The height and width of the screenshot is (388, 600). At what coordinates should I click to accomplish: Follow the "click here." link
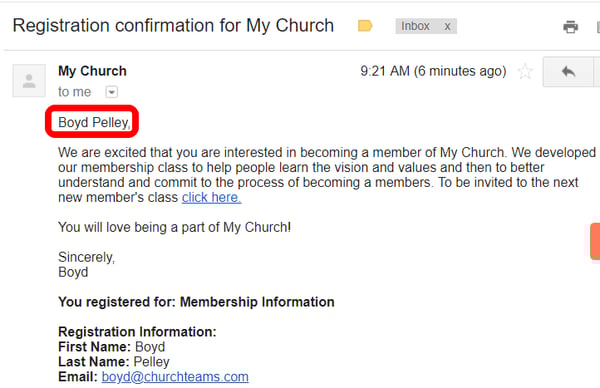[x=211, y=197]
